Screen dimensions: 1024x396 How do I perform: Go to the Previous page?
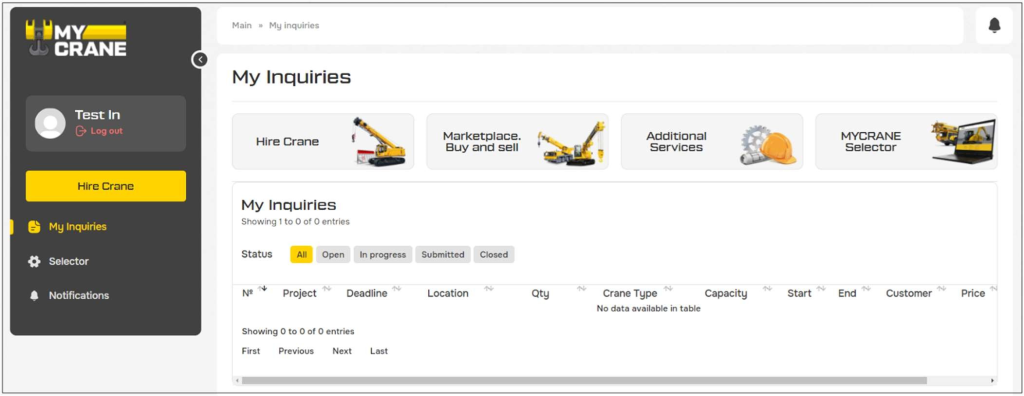296,351
